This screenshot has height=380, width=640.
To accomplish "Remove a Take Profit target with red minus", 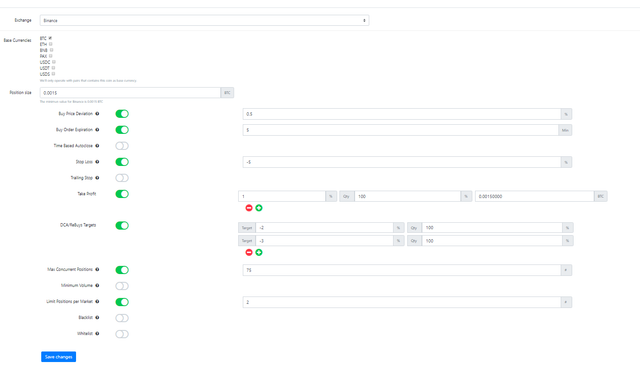I will click(x=249, y=208).
